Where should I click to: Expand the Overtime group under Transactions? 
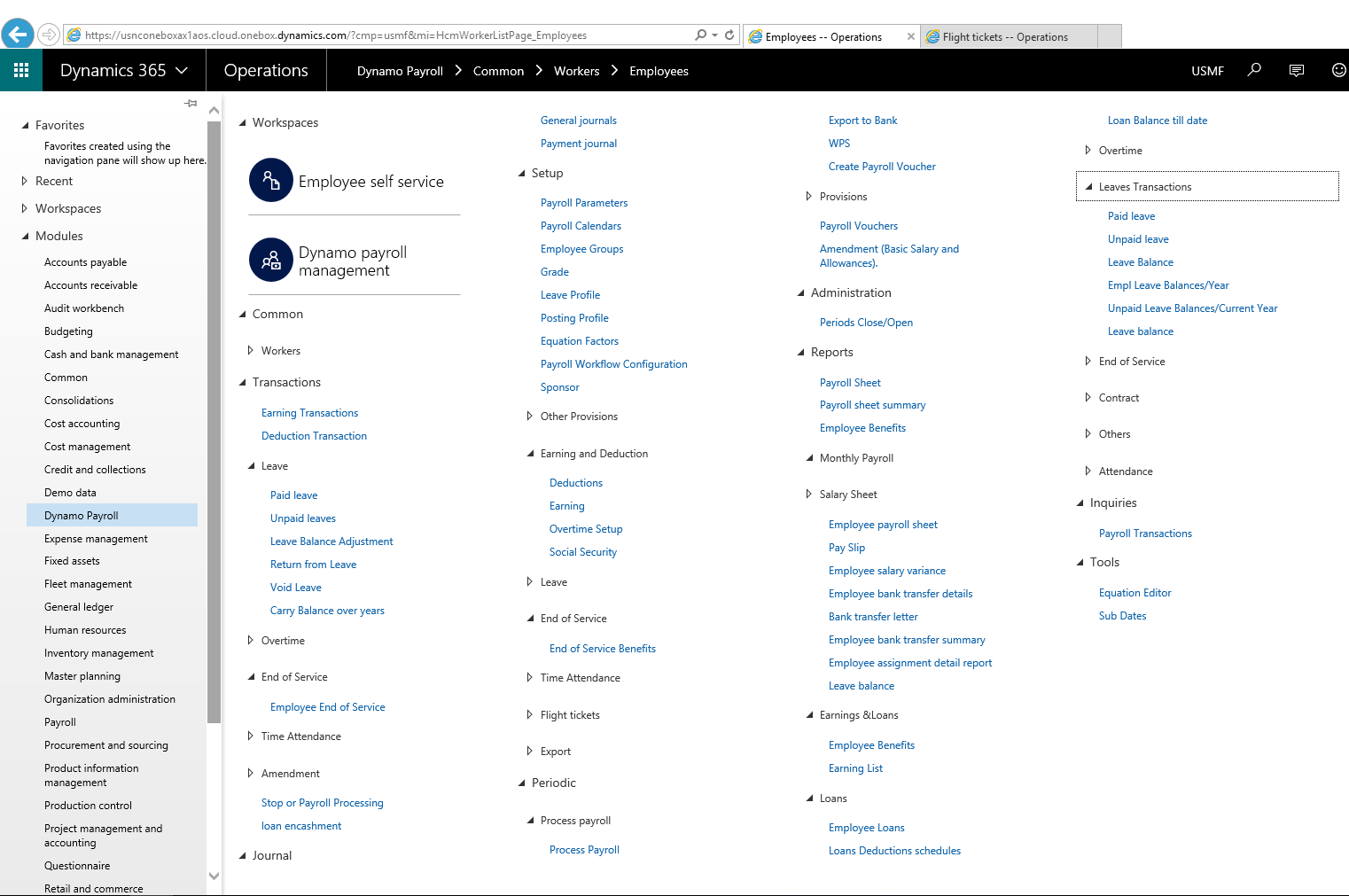pyautogui.click(x=251, y=640)
